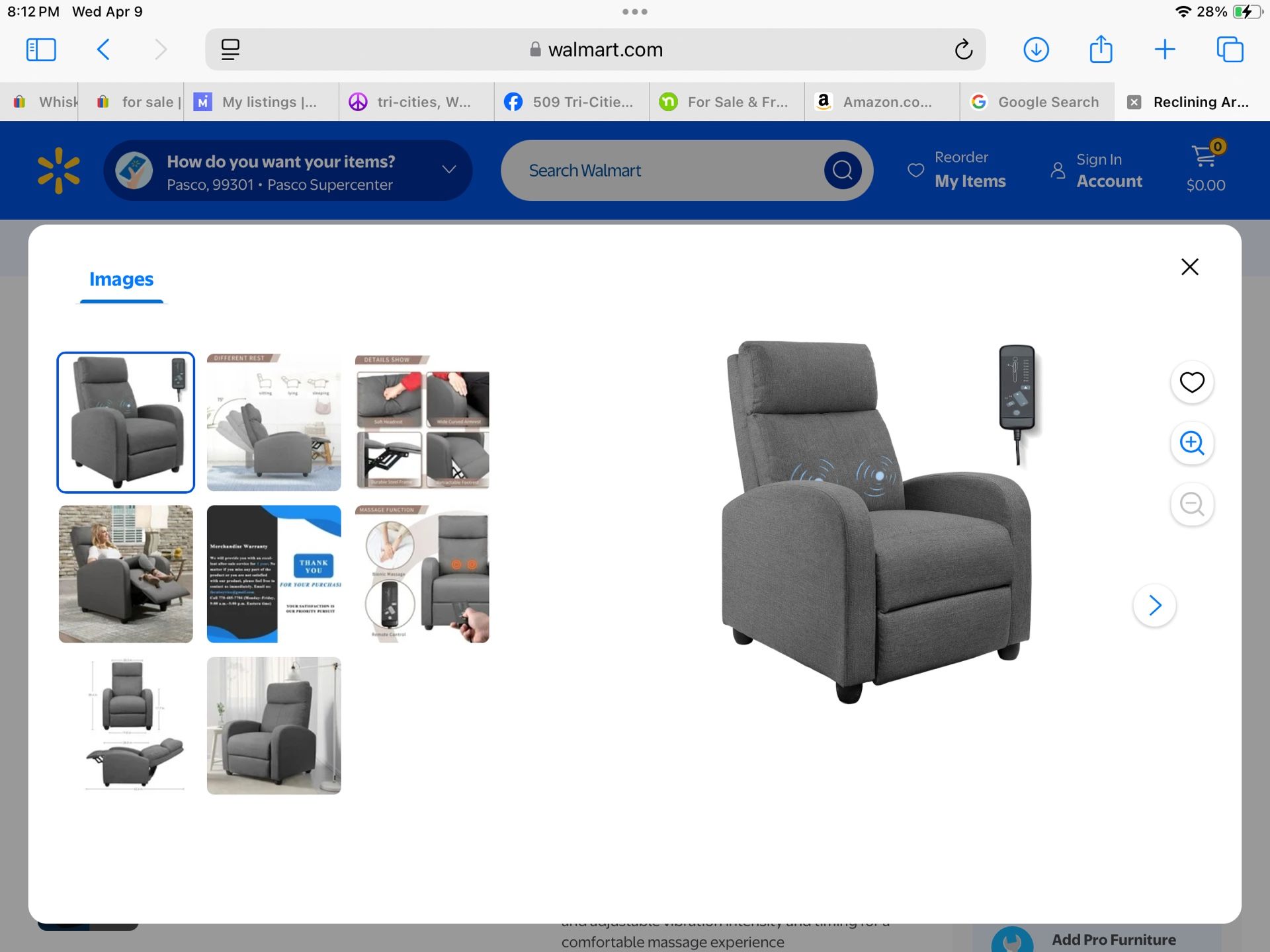Add chair to favorites with heart icon
The image size is (1270, 952).
point(1192,382)
